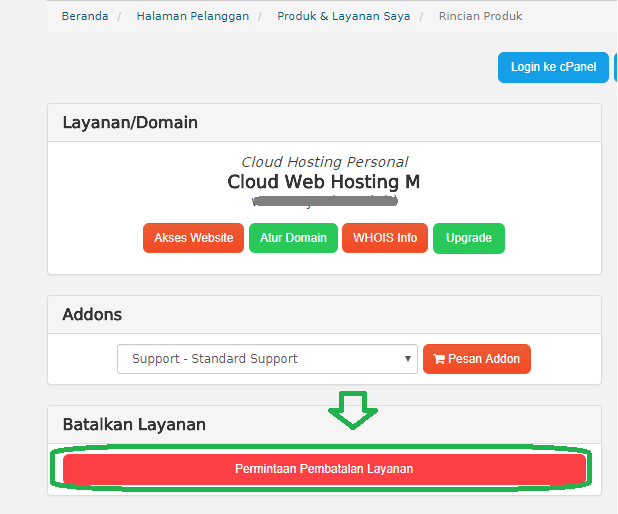Click the cut-off blue button beside Login ke cPanel
The image size is (618, 514).
coord(615,67)
